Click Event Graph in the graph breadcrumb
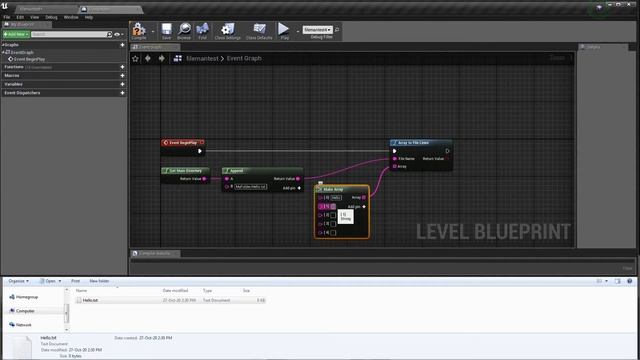 244,59
